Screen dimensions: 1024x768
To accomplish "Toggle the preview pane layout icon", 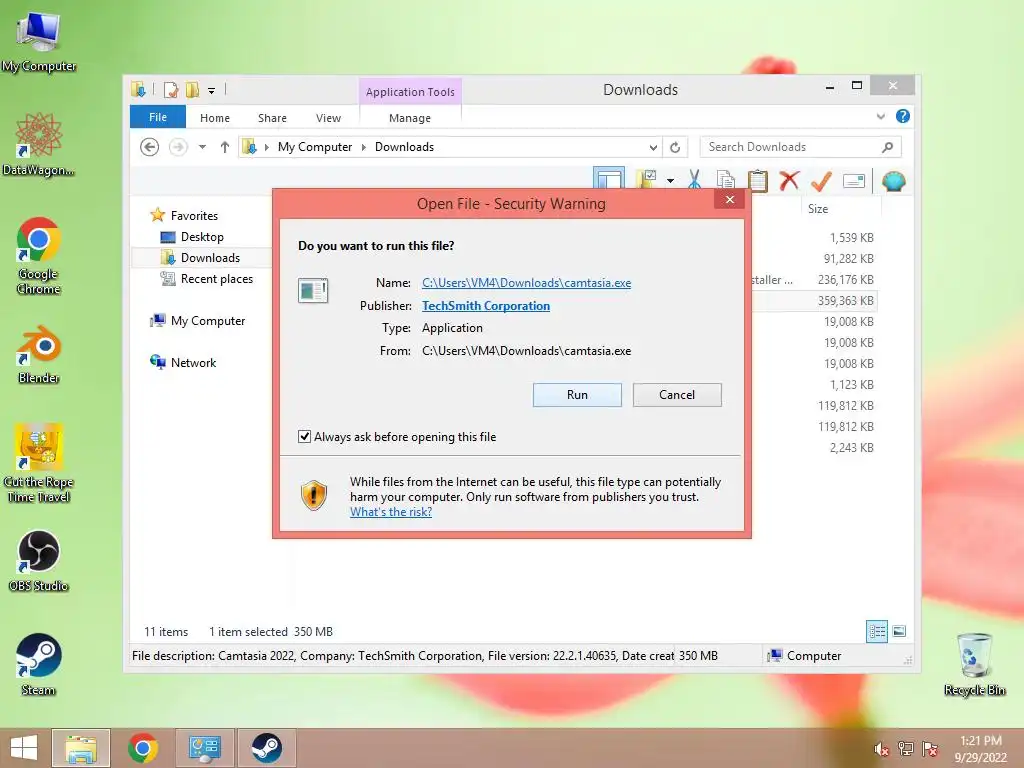I will (x=609, y=179).
